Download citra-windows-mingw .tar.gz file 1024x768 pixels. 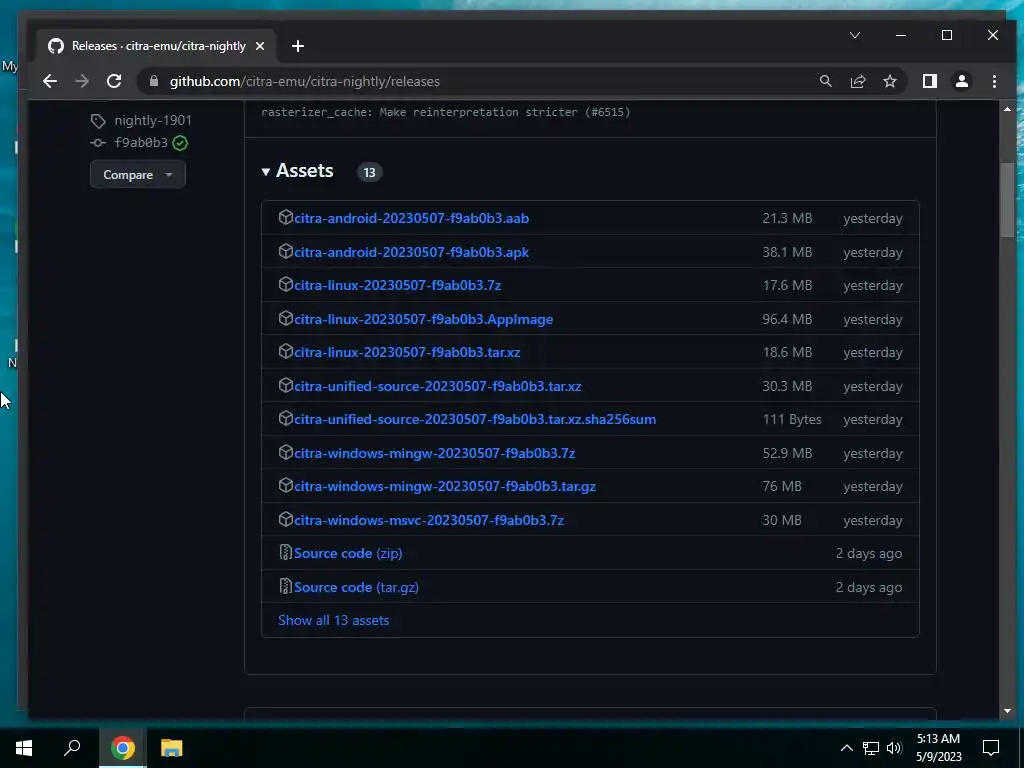tap(445, 487)
